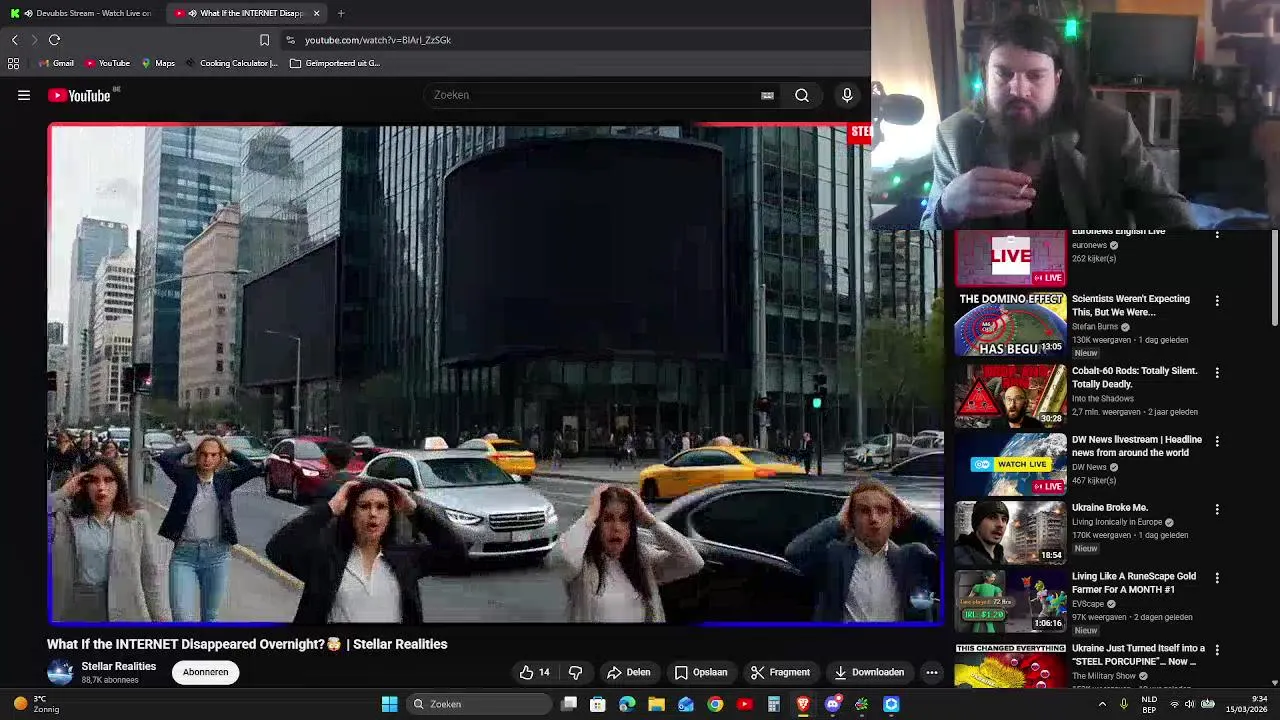
Task: Open the DW News livestream thumbnail
Action: coord(1010,464)
